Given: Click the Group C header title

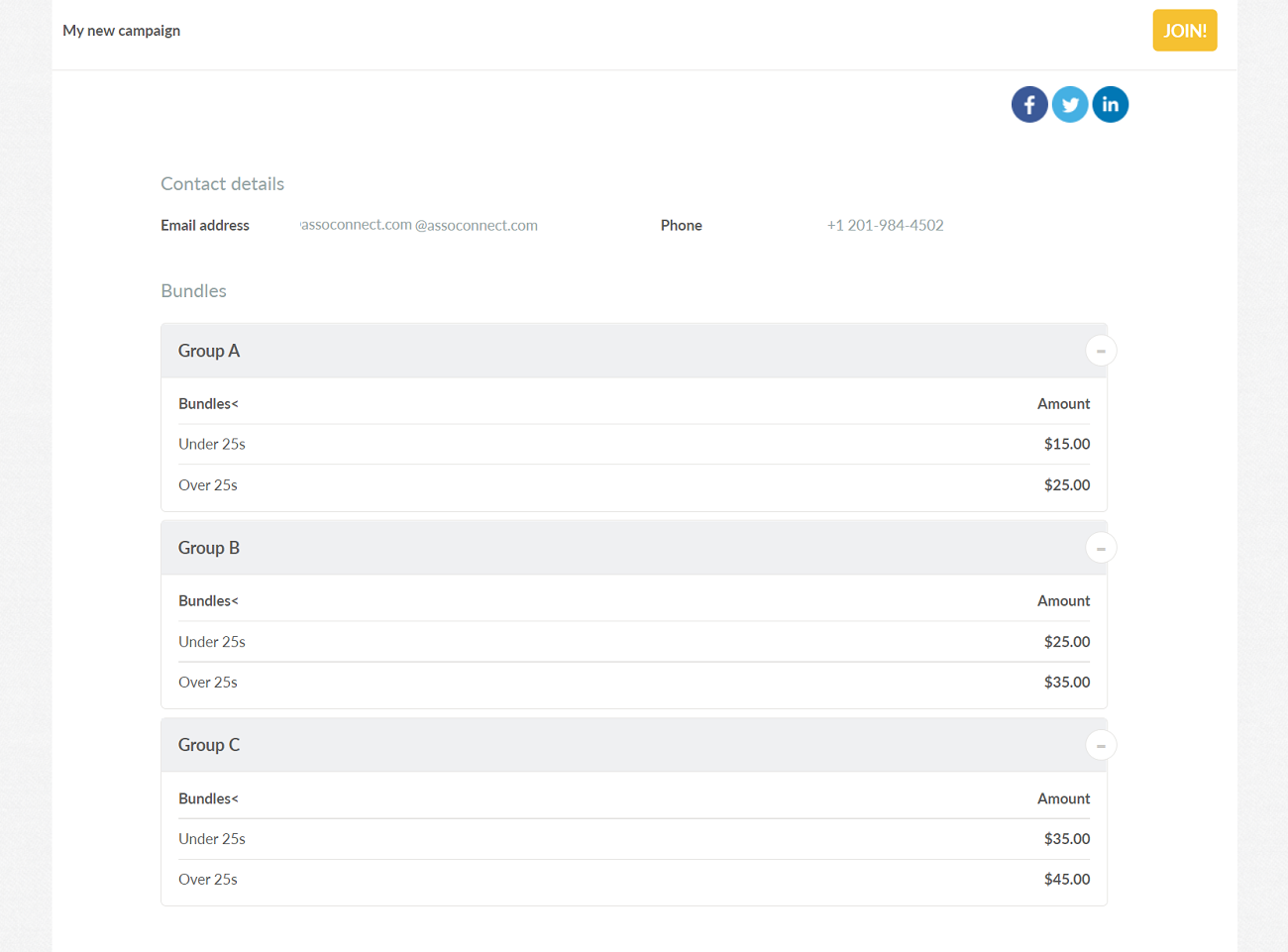Looking at the screenshot, I should 209,745.
